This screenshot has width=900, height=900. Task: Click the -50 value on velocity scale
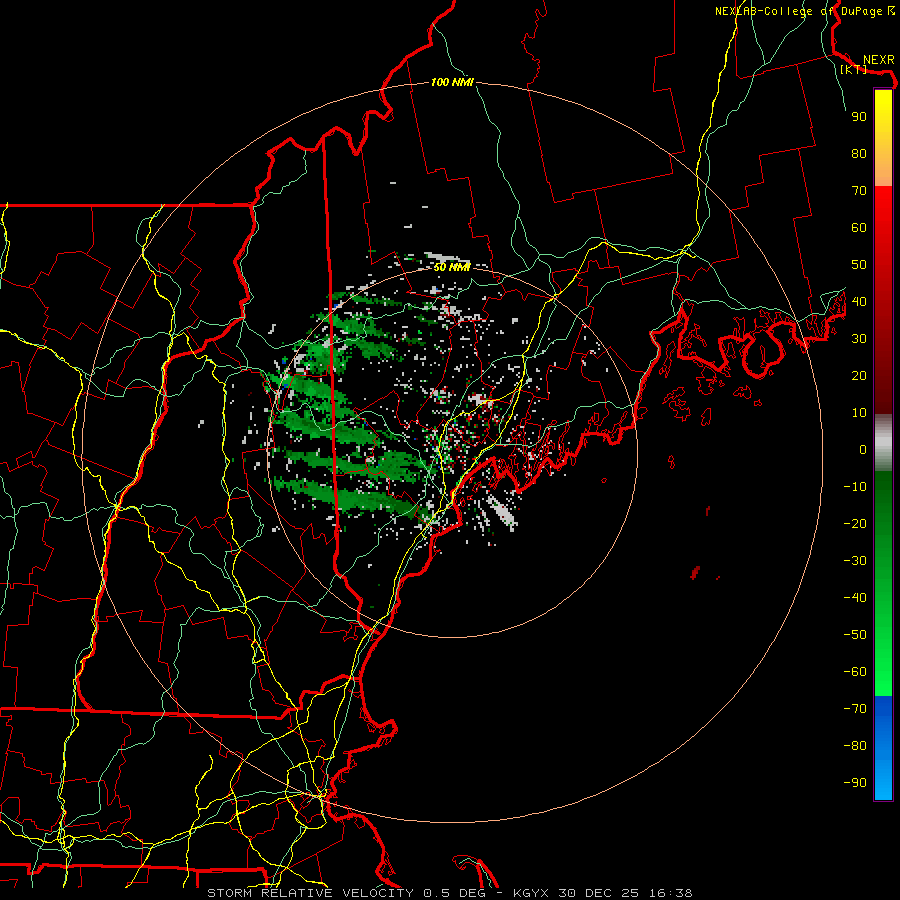point(855,635)
